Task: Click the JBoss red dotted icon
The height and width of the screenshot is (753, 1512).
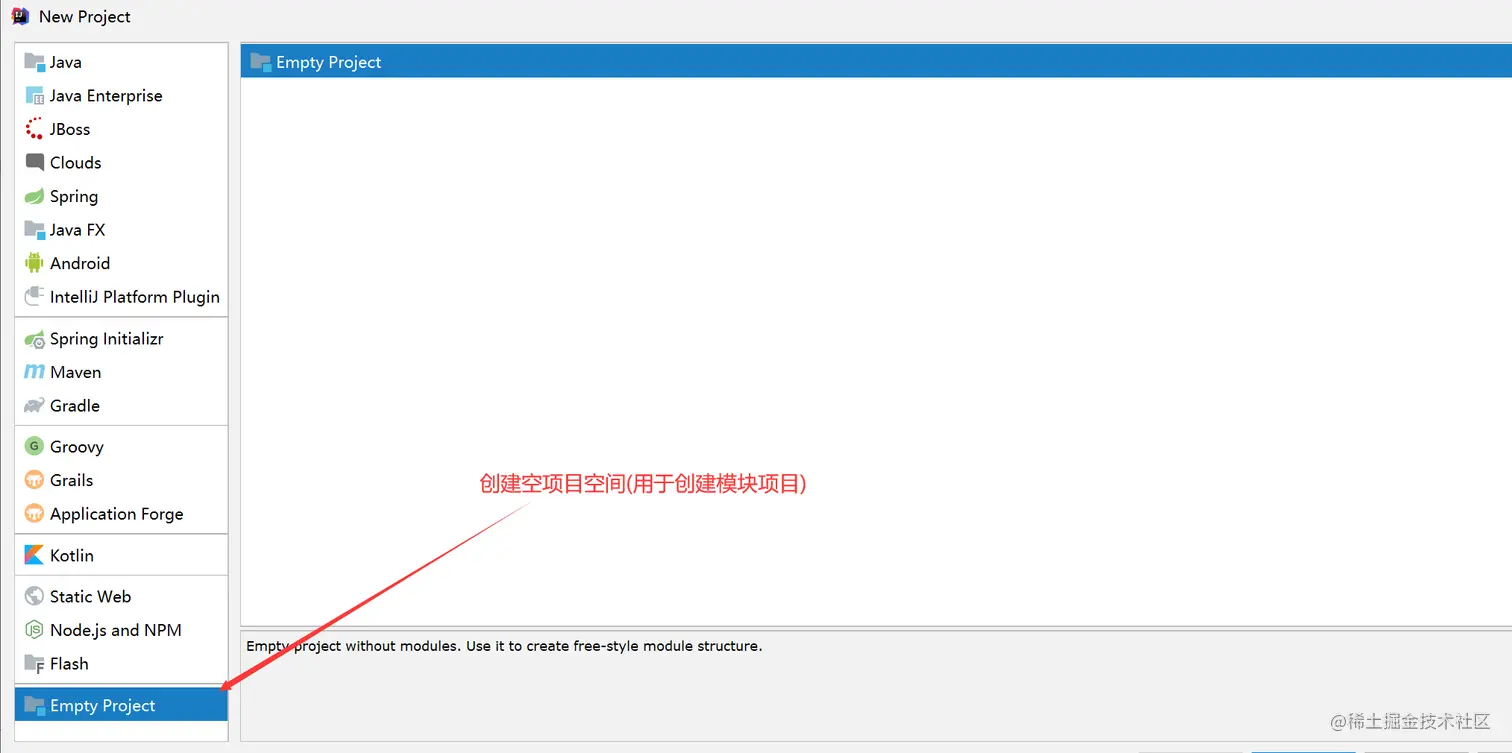Action: point(35,129)
